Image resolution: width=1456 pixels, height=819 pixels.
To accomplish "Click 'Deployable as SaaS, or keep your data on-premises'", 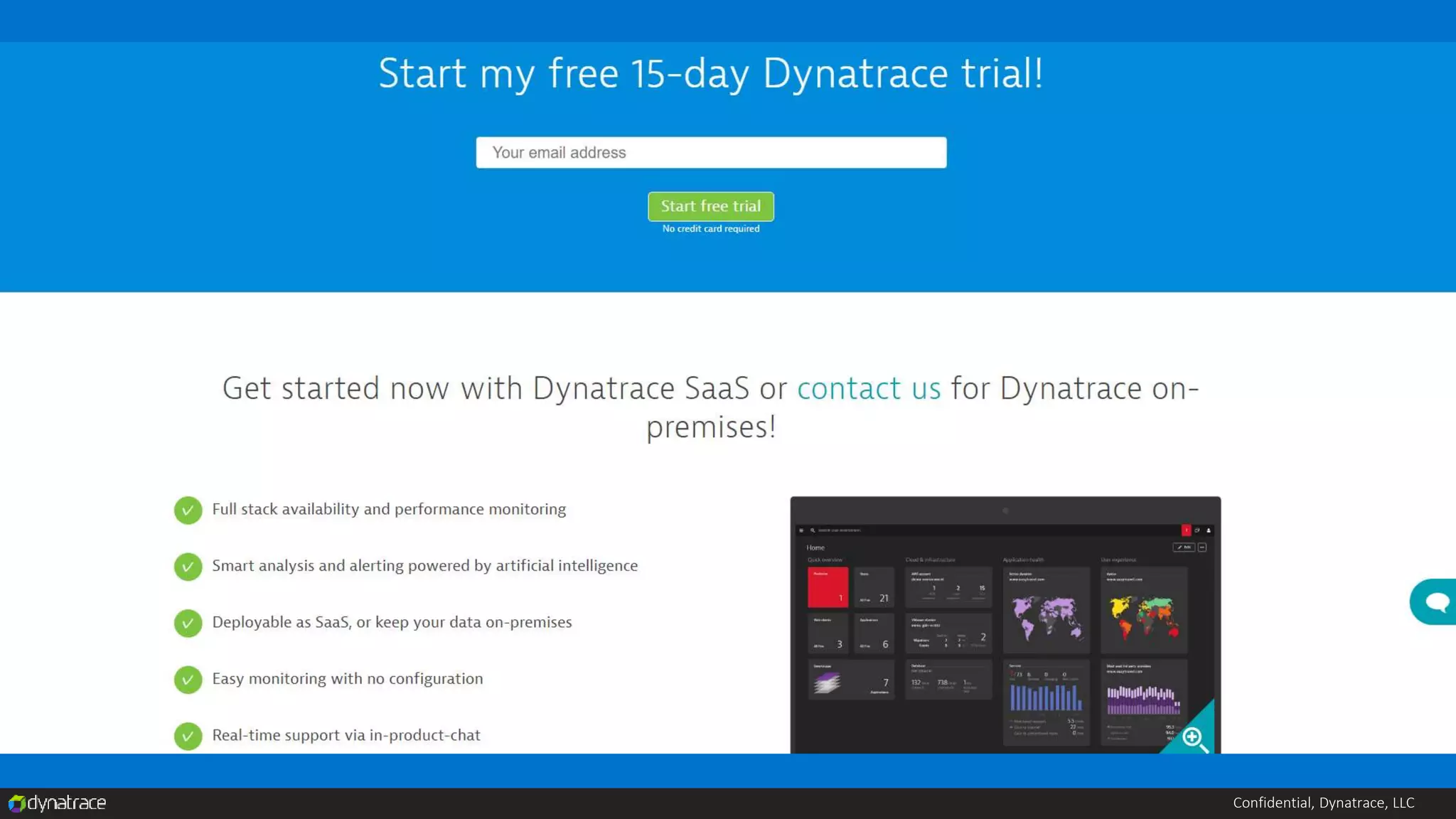I will [x=392, y=622].
